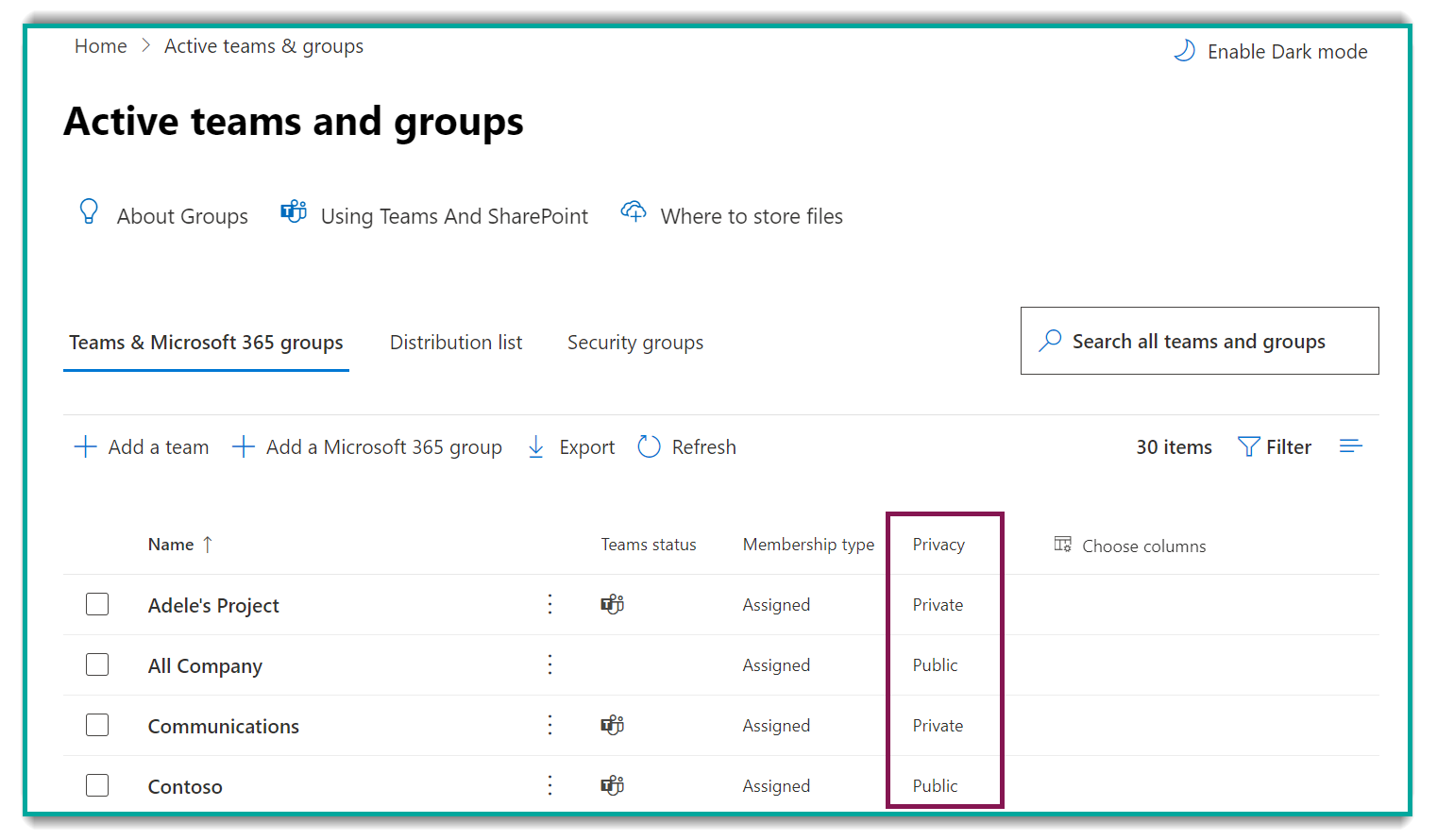Click Active teams & groups breadcrumb
This screenshot has width=1437, height=840.
tap(263, 46)
